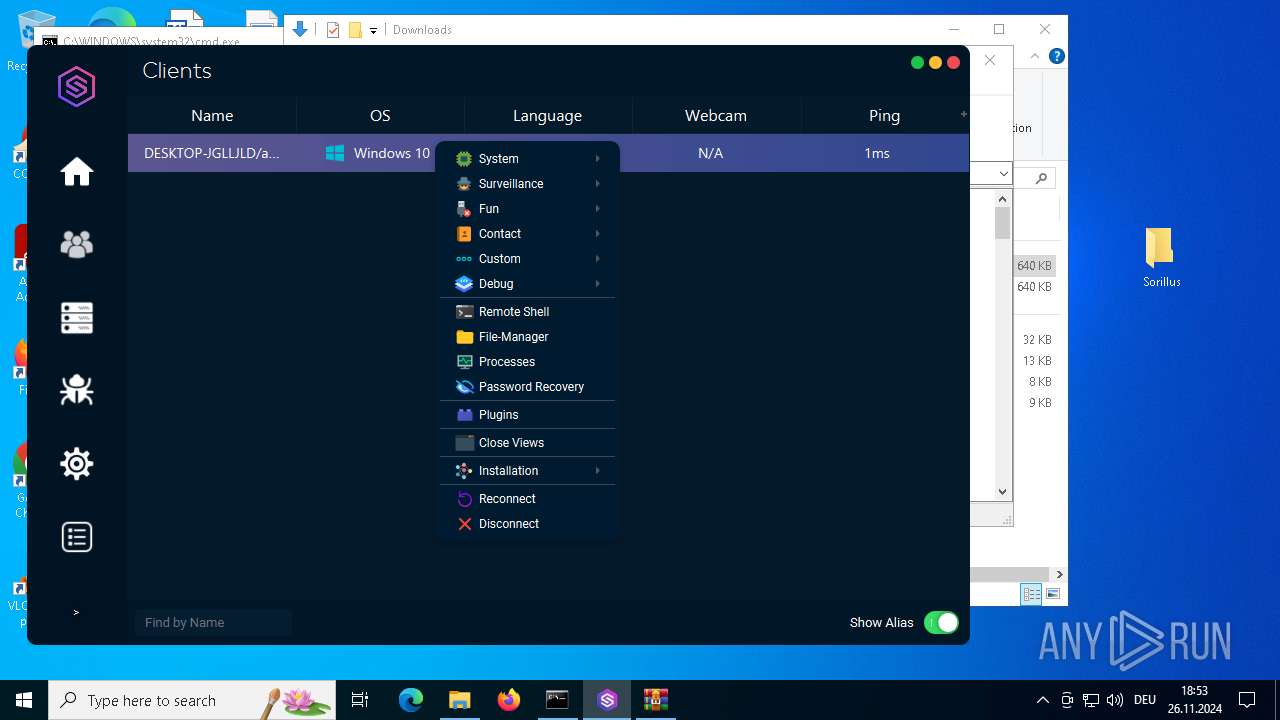This screenshot has width=1280, height=720.
Task: Sort clients by Webcam column header
Action: click(x=716, y=116)
